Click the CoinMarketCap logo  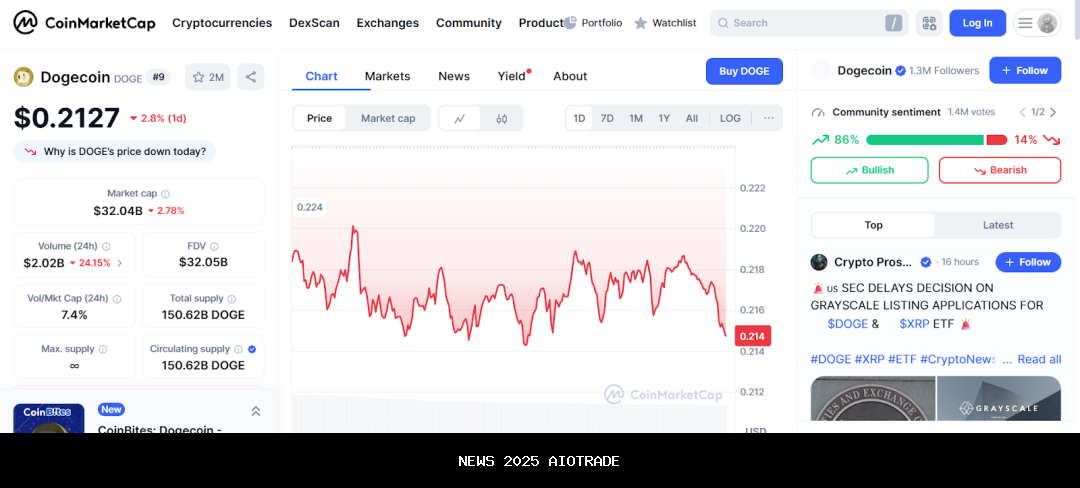click(x=84, y=22)
